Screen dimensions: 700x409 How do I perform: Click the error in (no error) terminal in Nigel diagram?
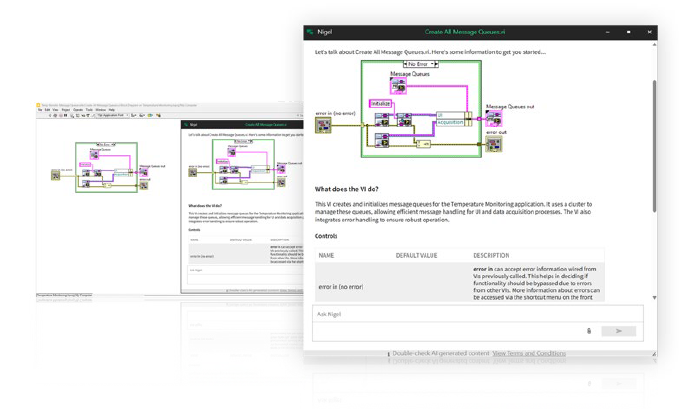tap(323, 125)
